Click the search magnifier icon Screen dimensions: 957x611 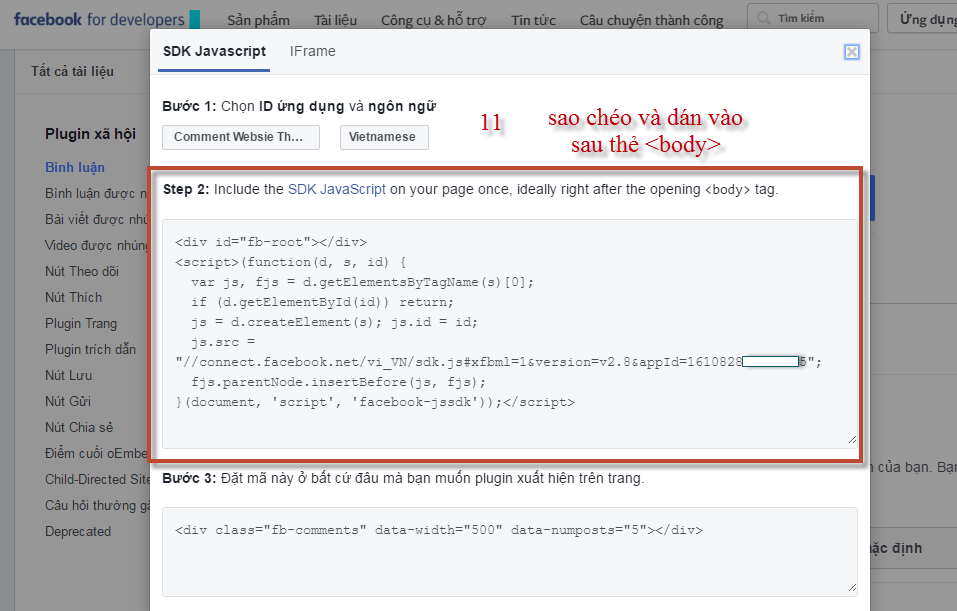pos(764,18)
